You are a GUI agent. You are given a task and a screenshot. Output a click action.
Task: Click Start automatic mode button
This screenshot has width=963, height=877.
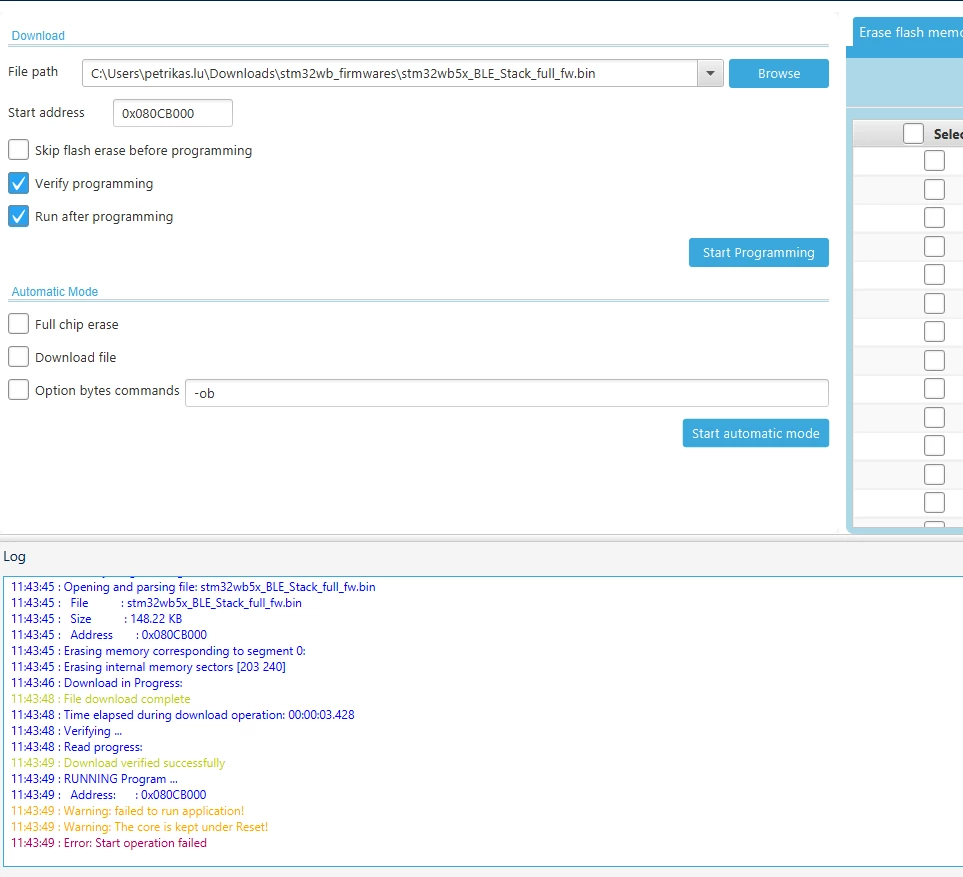pyautogui.click(x=755, y=433)
